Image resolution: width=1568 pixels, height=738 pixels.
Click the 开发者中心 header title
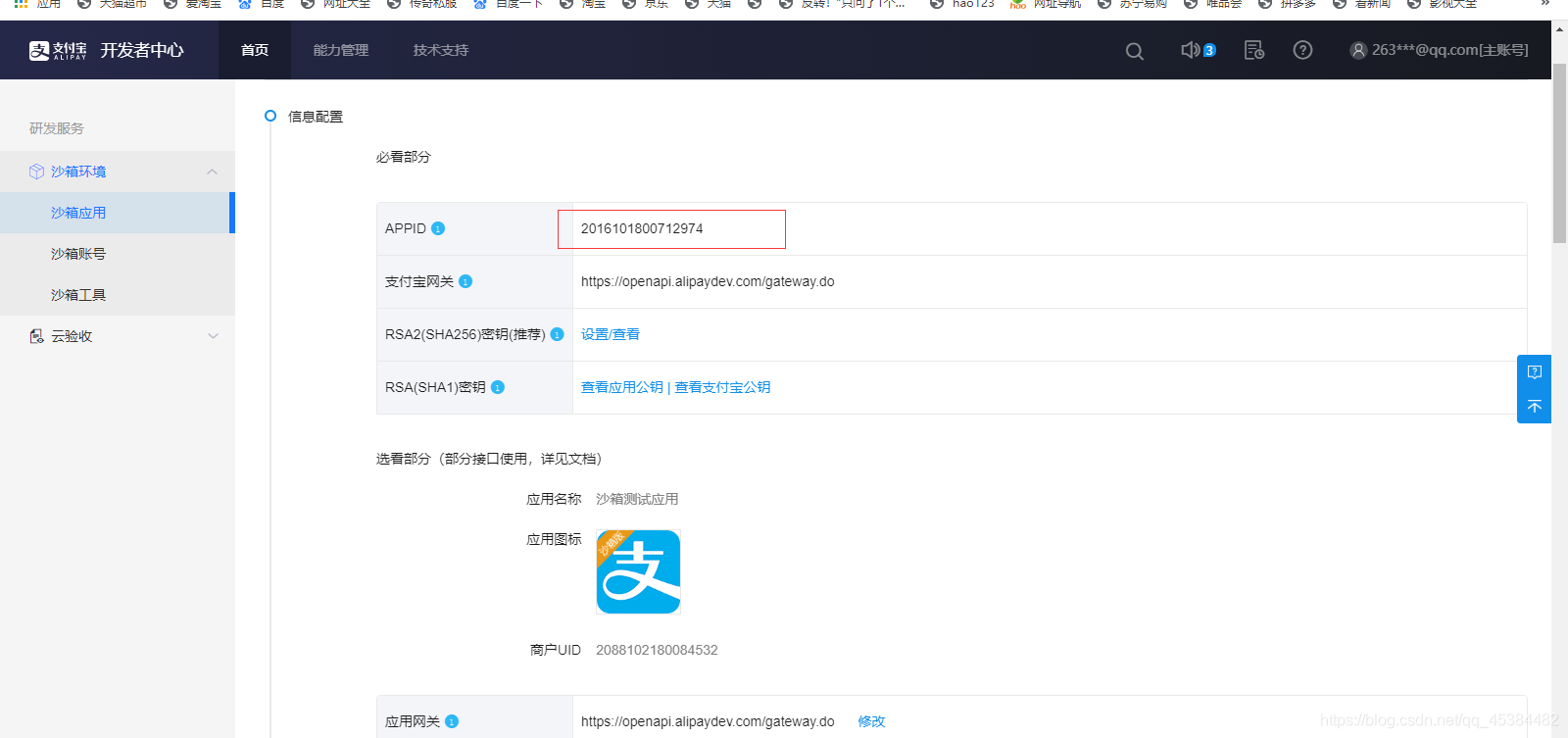pyautogui.click(x=142, y=50)
